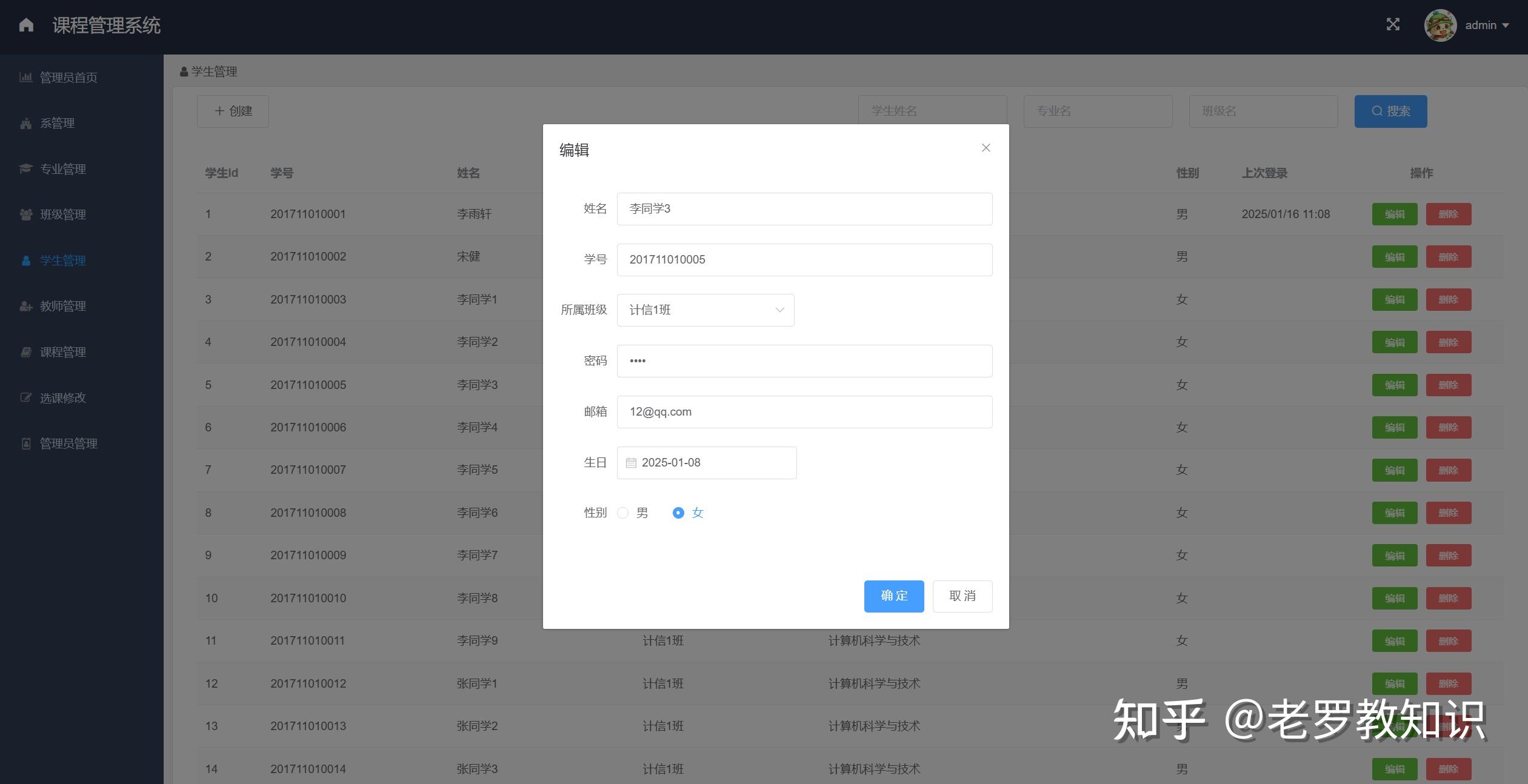Confirm the edit with the 确定 button

pos(893,596)
